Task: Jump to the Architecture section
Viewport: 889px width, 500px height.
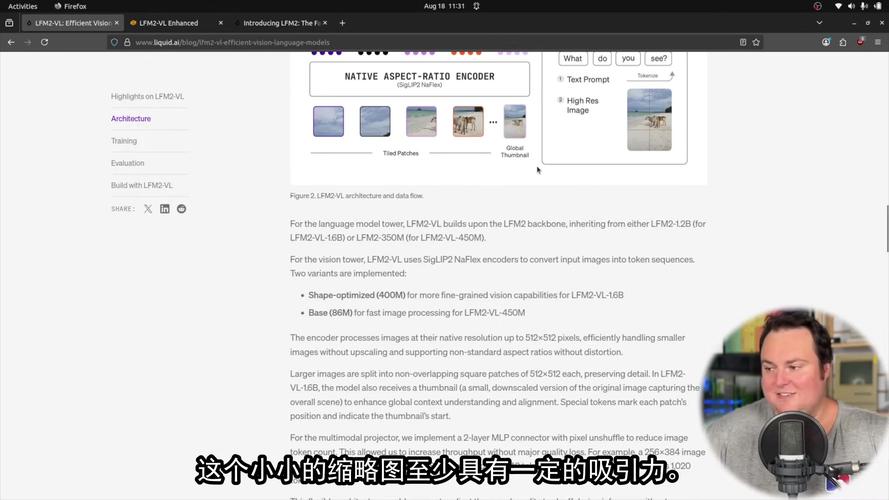Action: click(x=131, y=118)
